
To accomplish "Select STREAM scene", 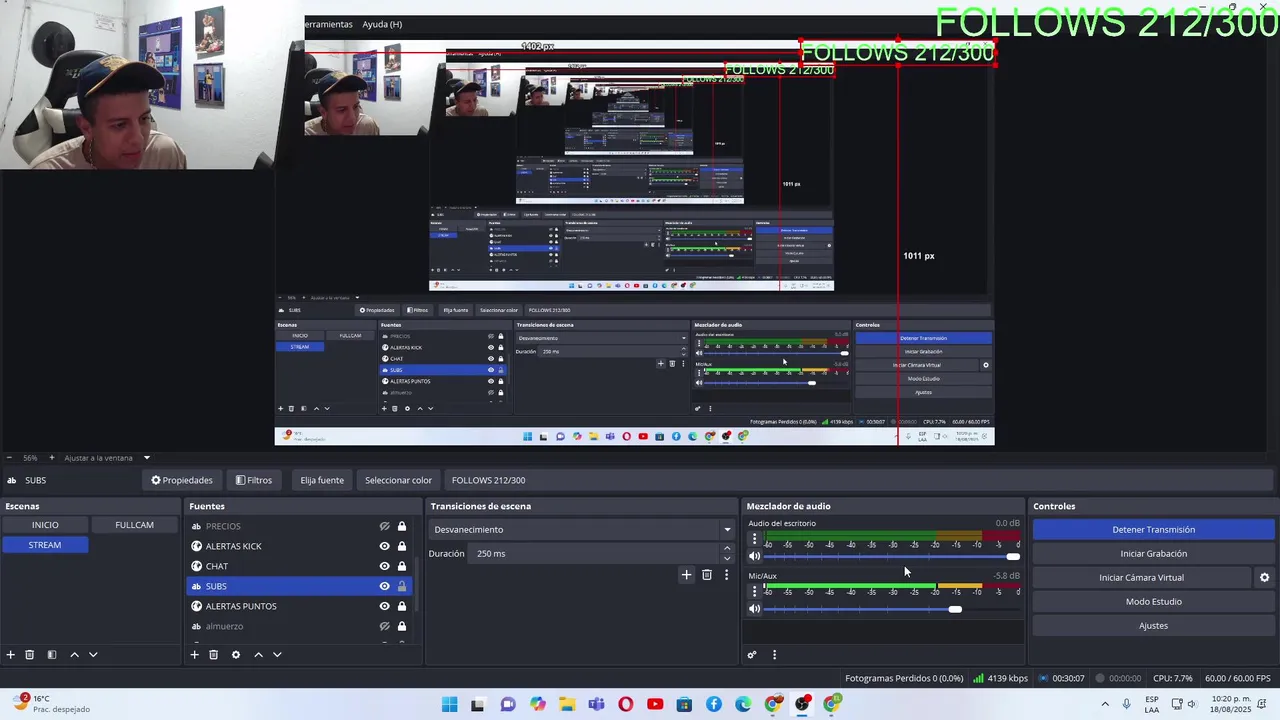I will [45, 545].
